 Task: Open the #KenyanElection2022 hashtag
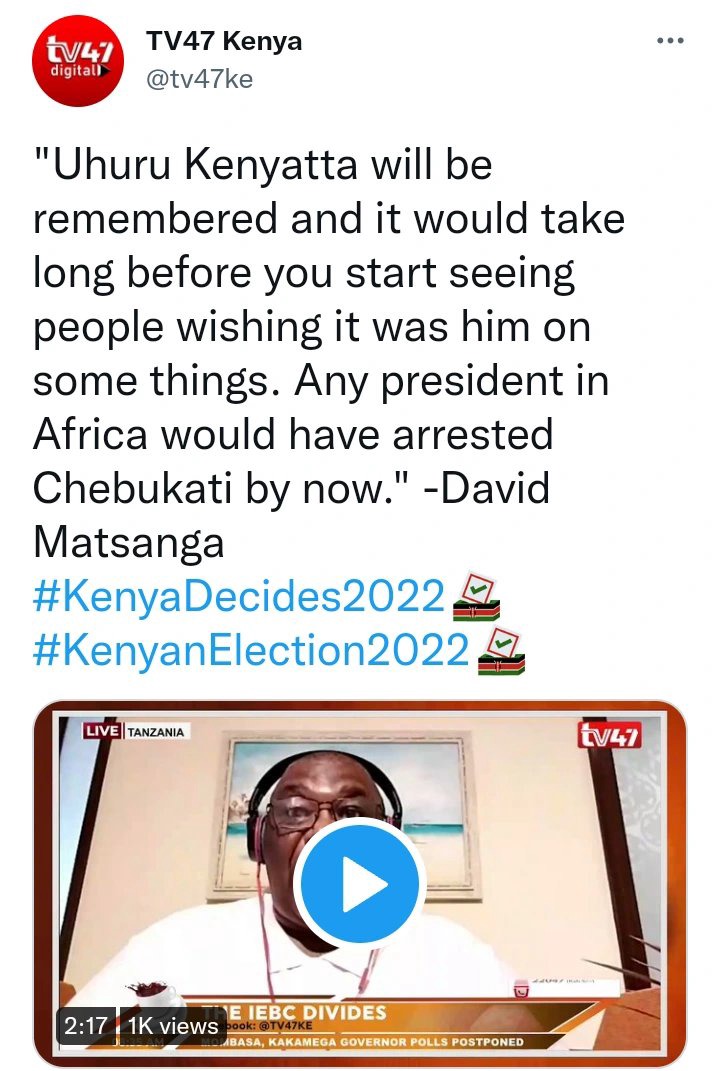point(251,650)
